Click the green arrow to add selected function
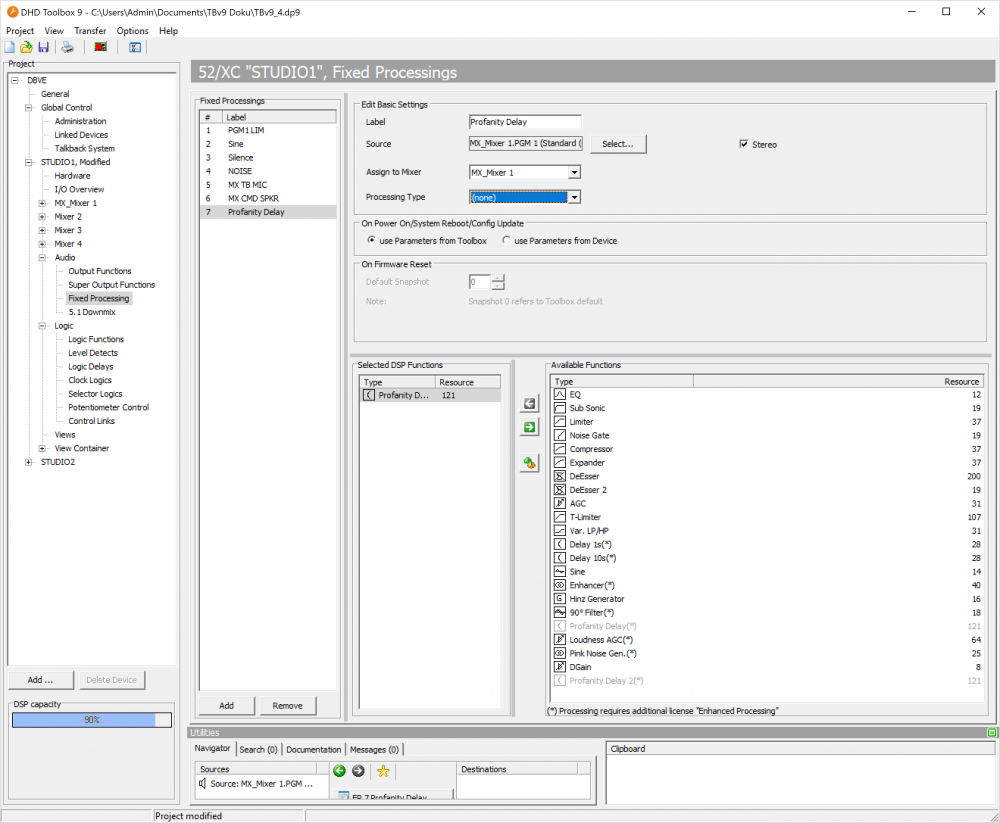This screenshot has height=823, width=1000. click(x=529, y=427)
